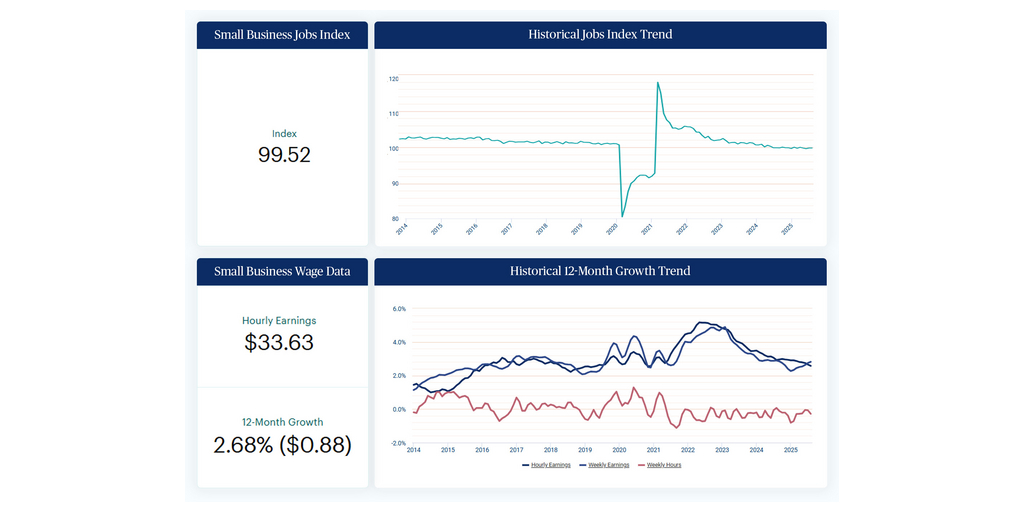The image size is (1024, 512).
Task: Click the 99.52 index value
Action: pos(284,155)
